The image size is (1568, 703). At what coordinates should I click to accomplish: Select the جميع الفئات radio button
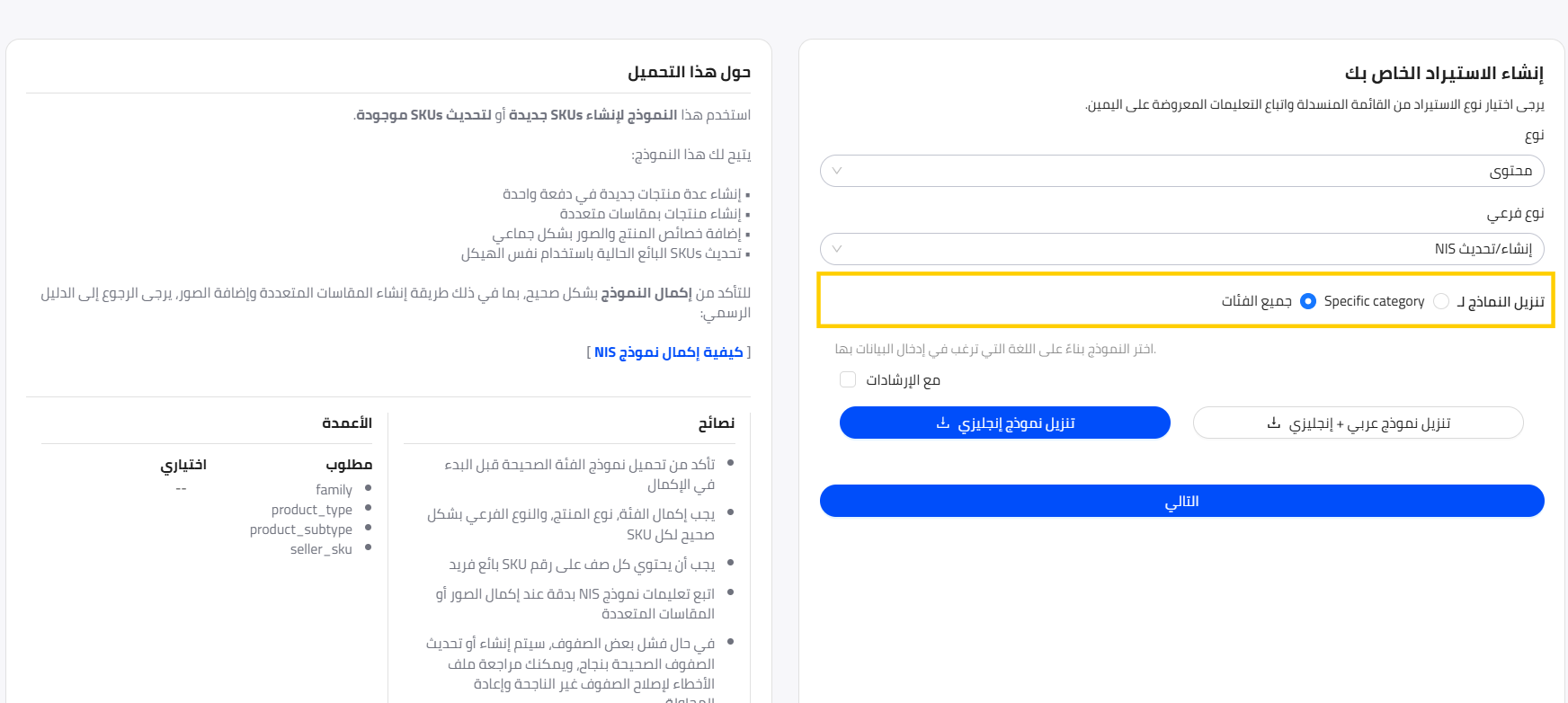point(1308,301)
